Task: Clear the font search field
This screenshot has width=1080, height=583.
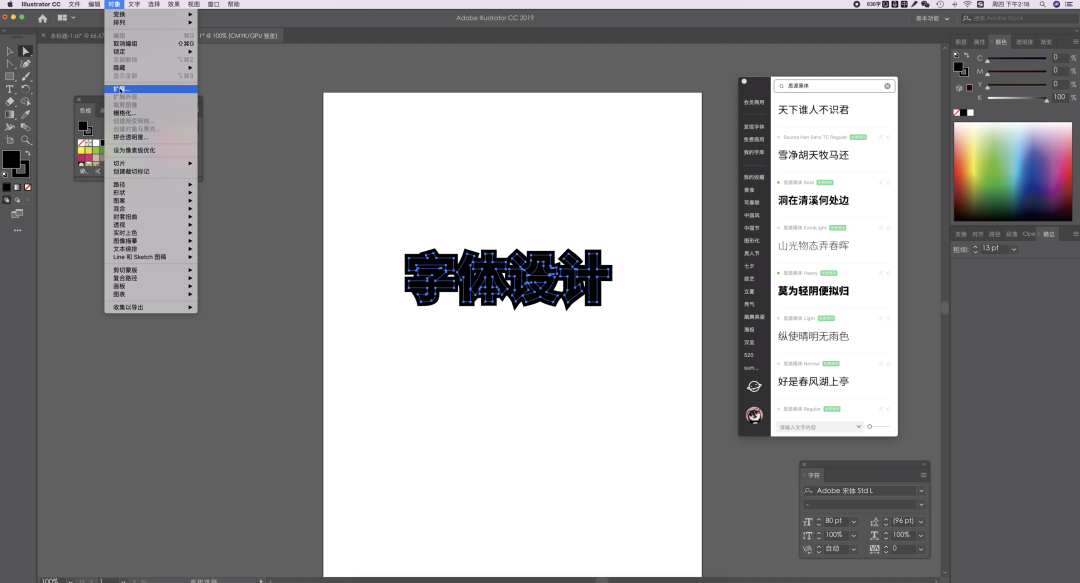Action: (887, 86)
